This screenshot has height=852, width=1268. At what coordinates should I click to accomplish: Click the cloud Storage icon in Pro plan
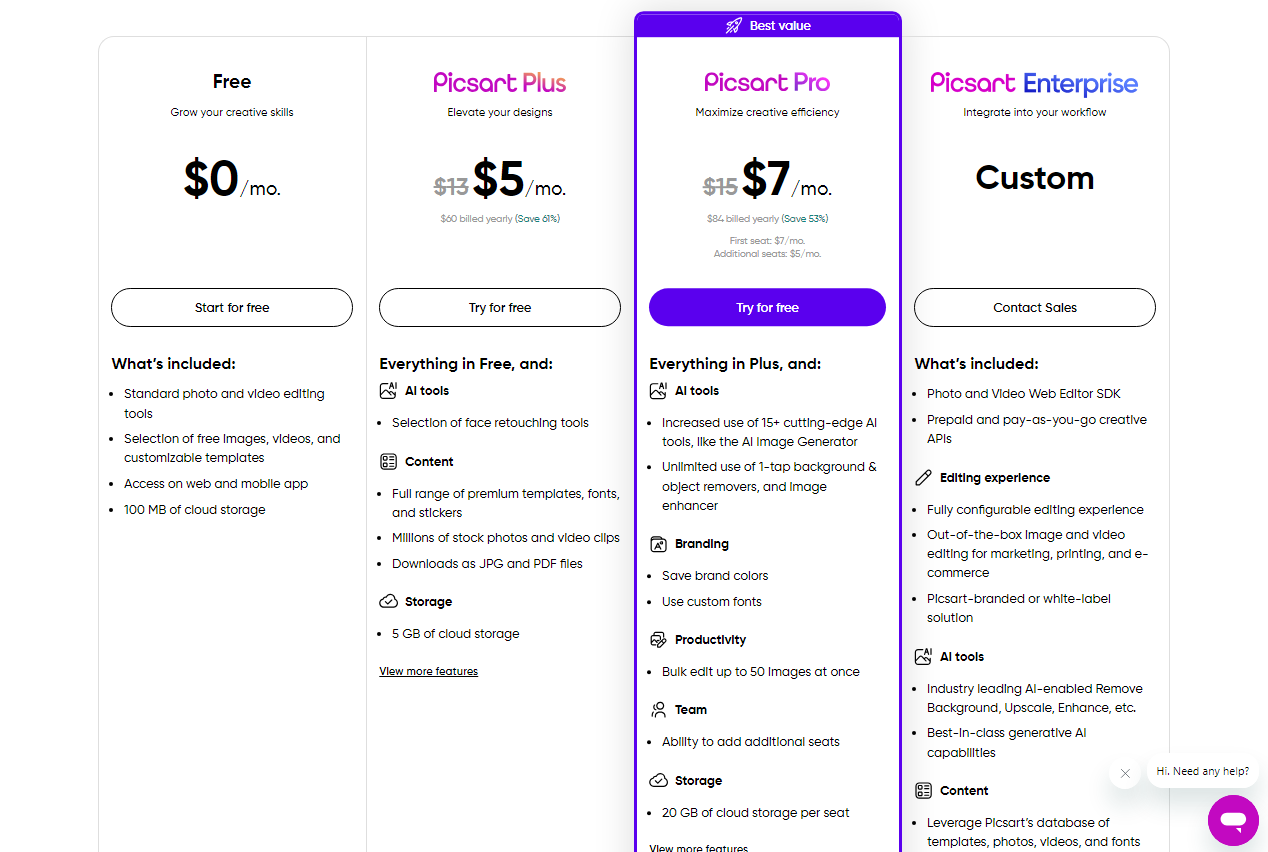[658, 781]
